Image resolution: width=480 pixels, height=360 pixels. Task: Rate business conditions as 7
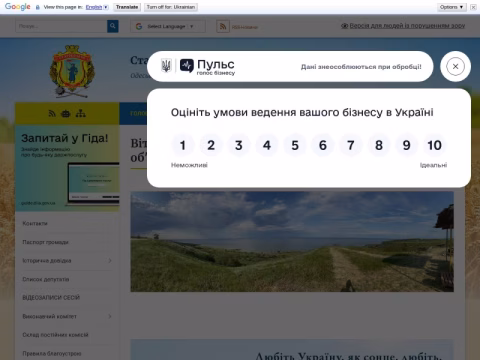[351, 145]
